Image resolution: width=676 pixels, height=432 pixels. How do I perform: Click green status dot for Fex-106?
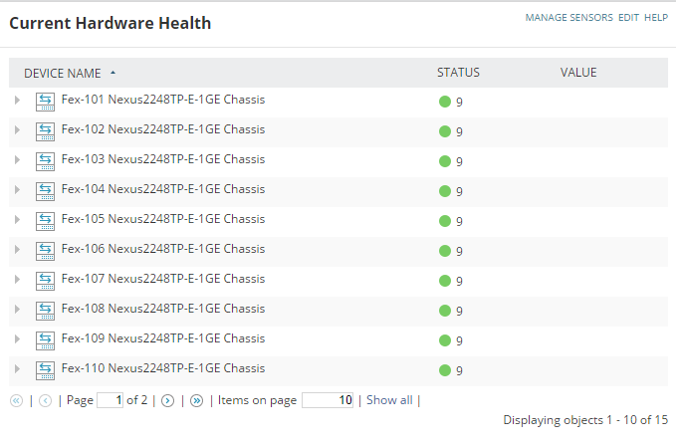[x=445, y=251]
